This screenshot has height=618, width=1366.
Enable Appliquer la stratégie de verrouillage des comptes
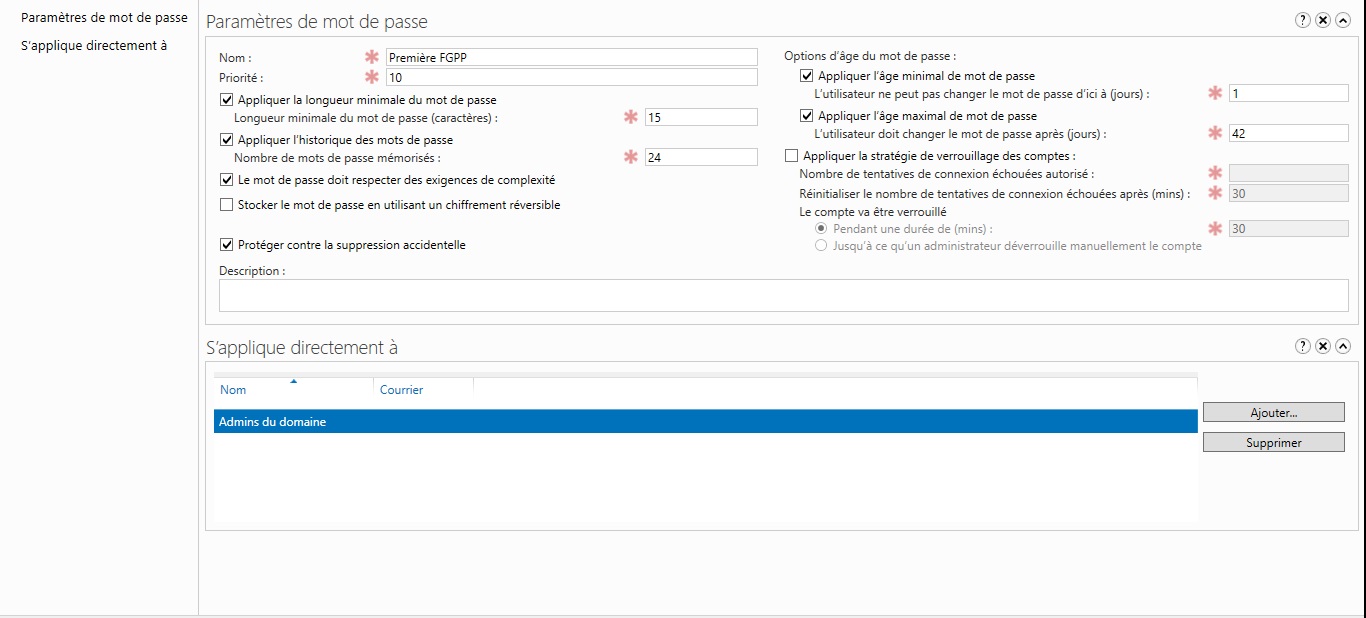[792, 156]
